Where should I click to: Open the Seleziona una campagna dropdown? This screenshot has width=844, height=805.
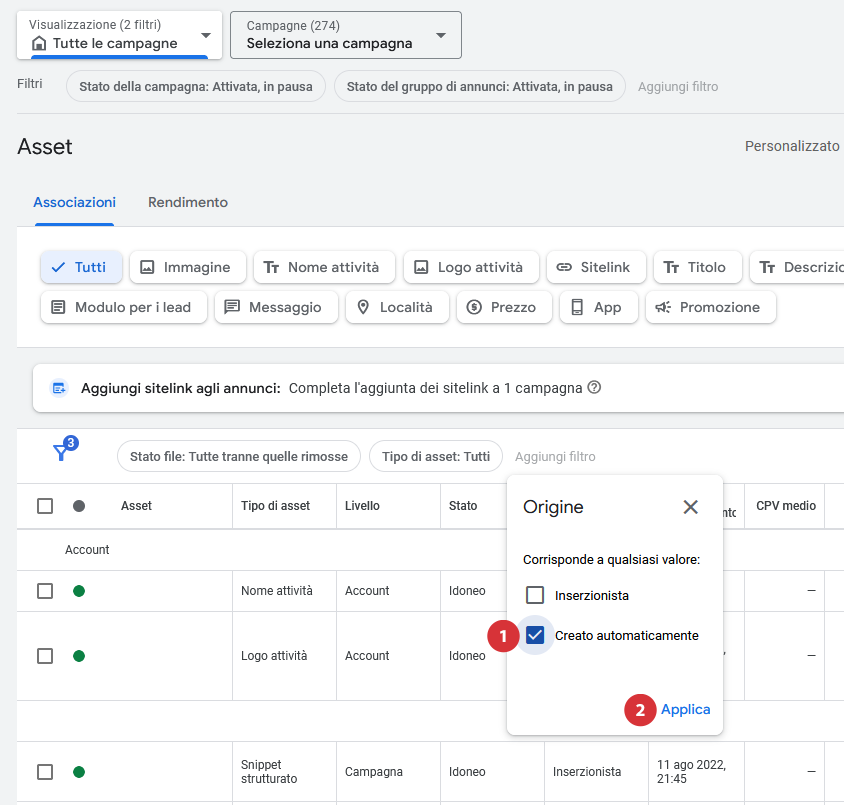point(346,35)
